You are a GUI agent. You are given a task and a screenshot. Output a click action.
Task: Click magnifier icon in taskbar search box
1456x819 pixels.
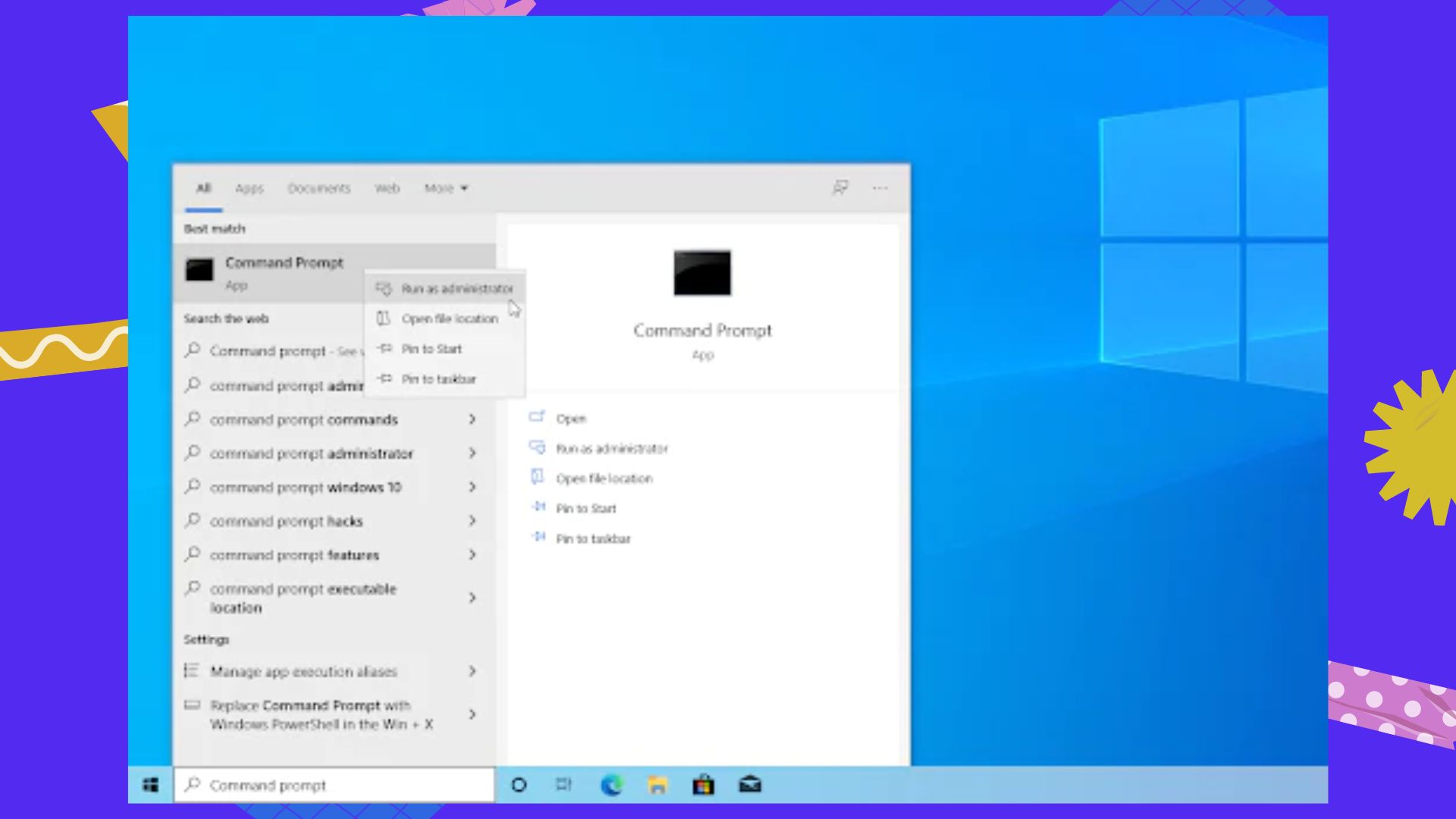[x=193, y=784]
